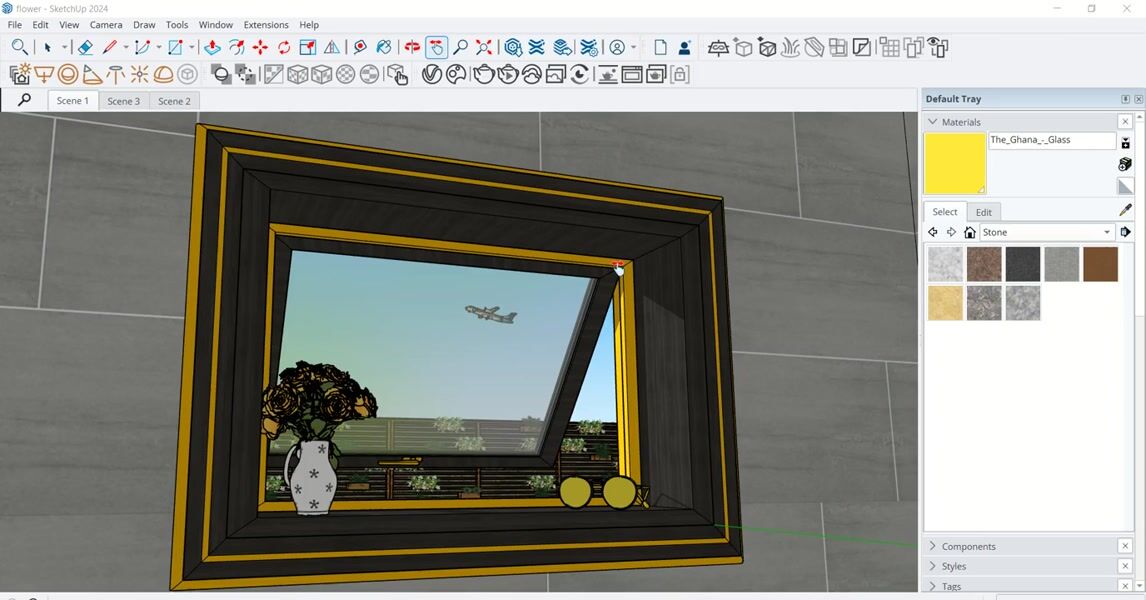The image size is (1146, 600).
Task: Expand the Components panel
Action: click(968, 546)
